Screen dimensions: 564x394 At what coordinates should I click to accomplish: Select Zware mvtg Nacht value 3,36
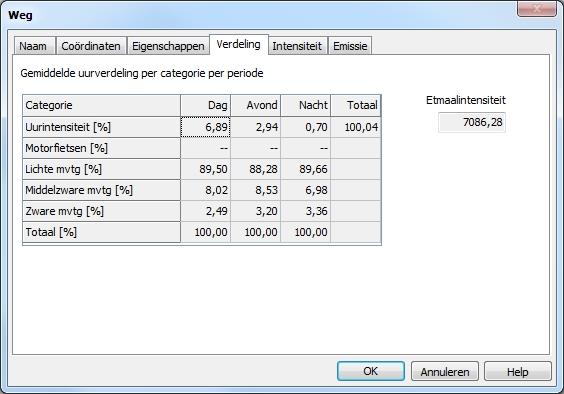[x=306, y=211]
